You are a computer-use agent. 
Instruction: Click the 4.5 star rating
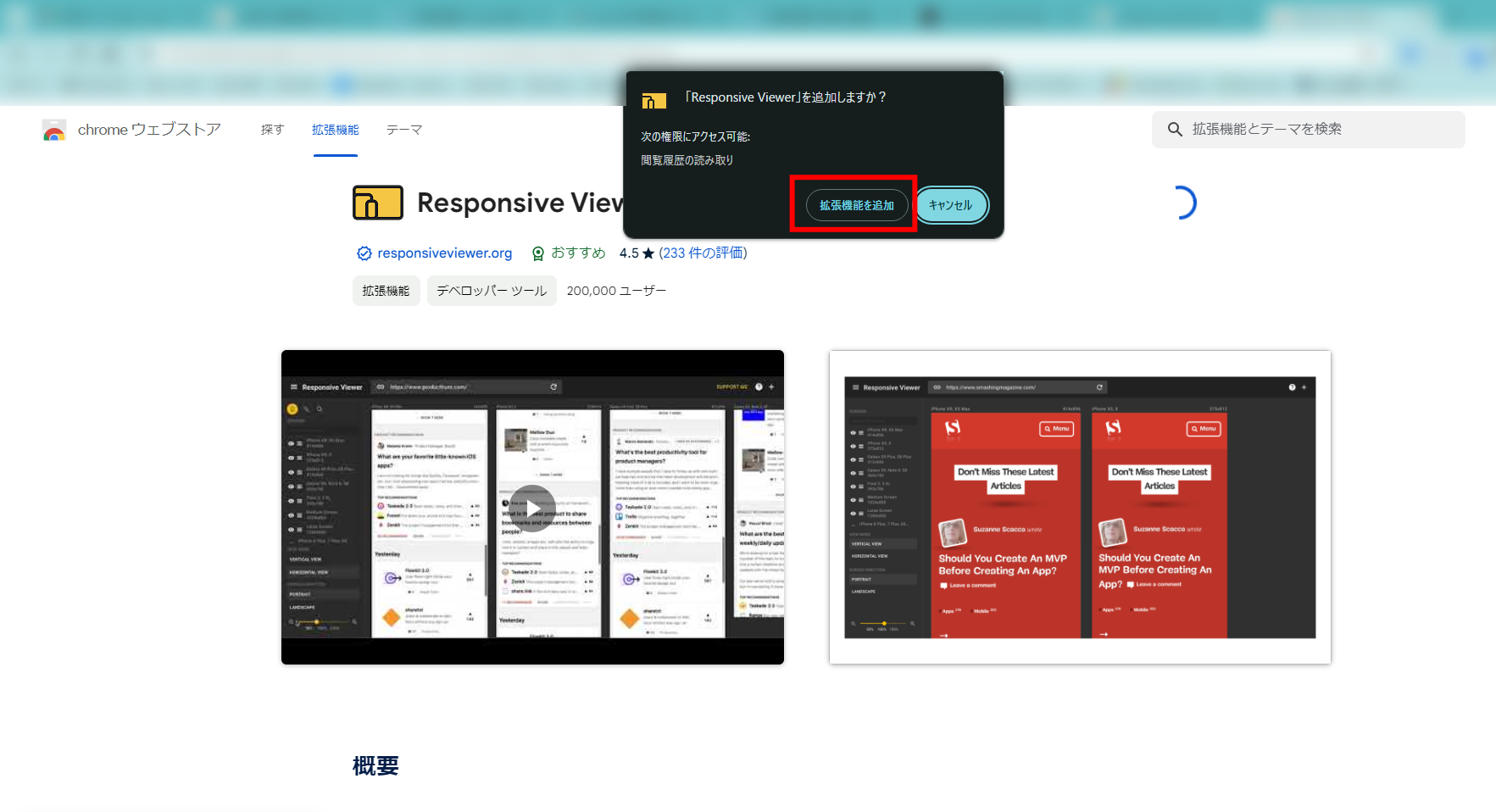637,253
